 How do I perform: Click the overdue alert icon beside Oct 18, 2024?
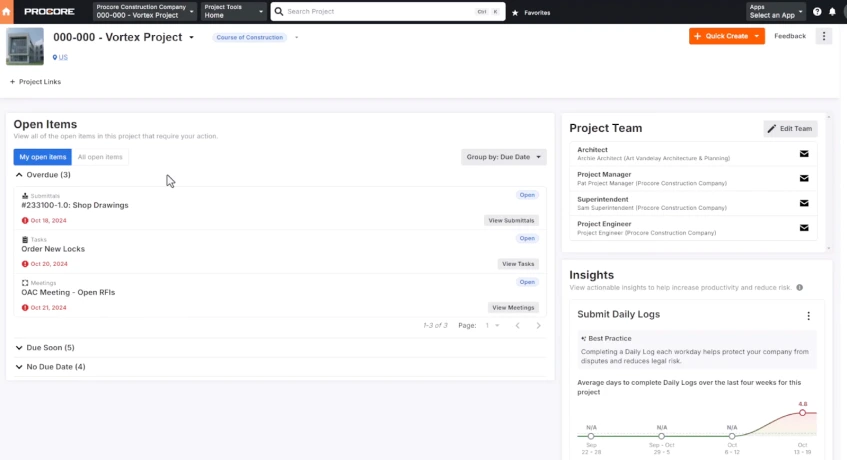25,220
